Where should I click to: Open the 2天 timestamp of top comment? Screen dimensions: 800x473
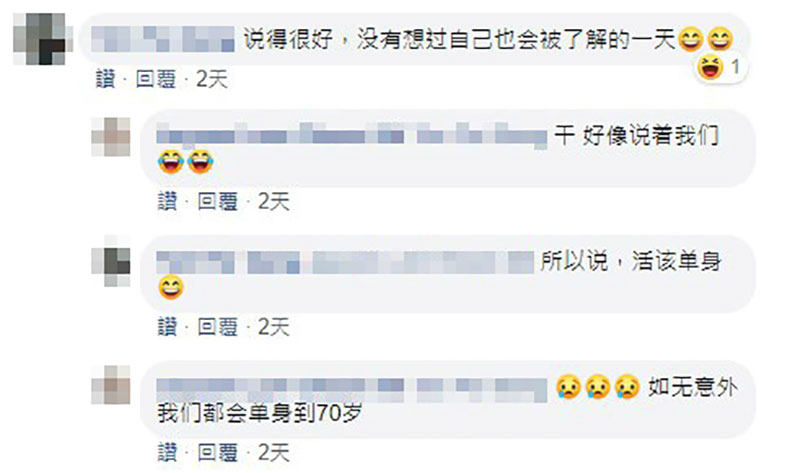coord(212,79)
